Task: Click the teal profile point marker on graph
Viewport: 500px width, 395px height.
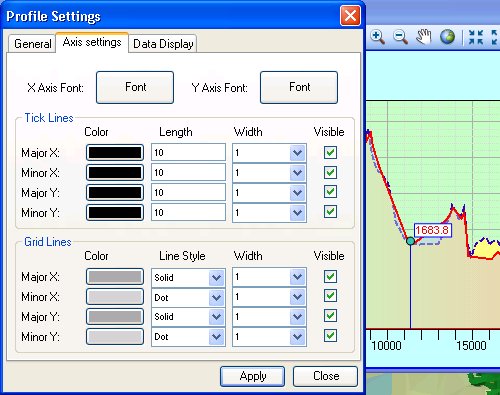Action: pos(411,241)
